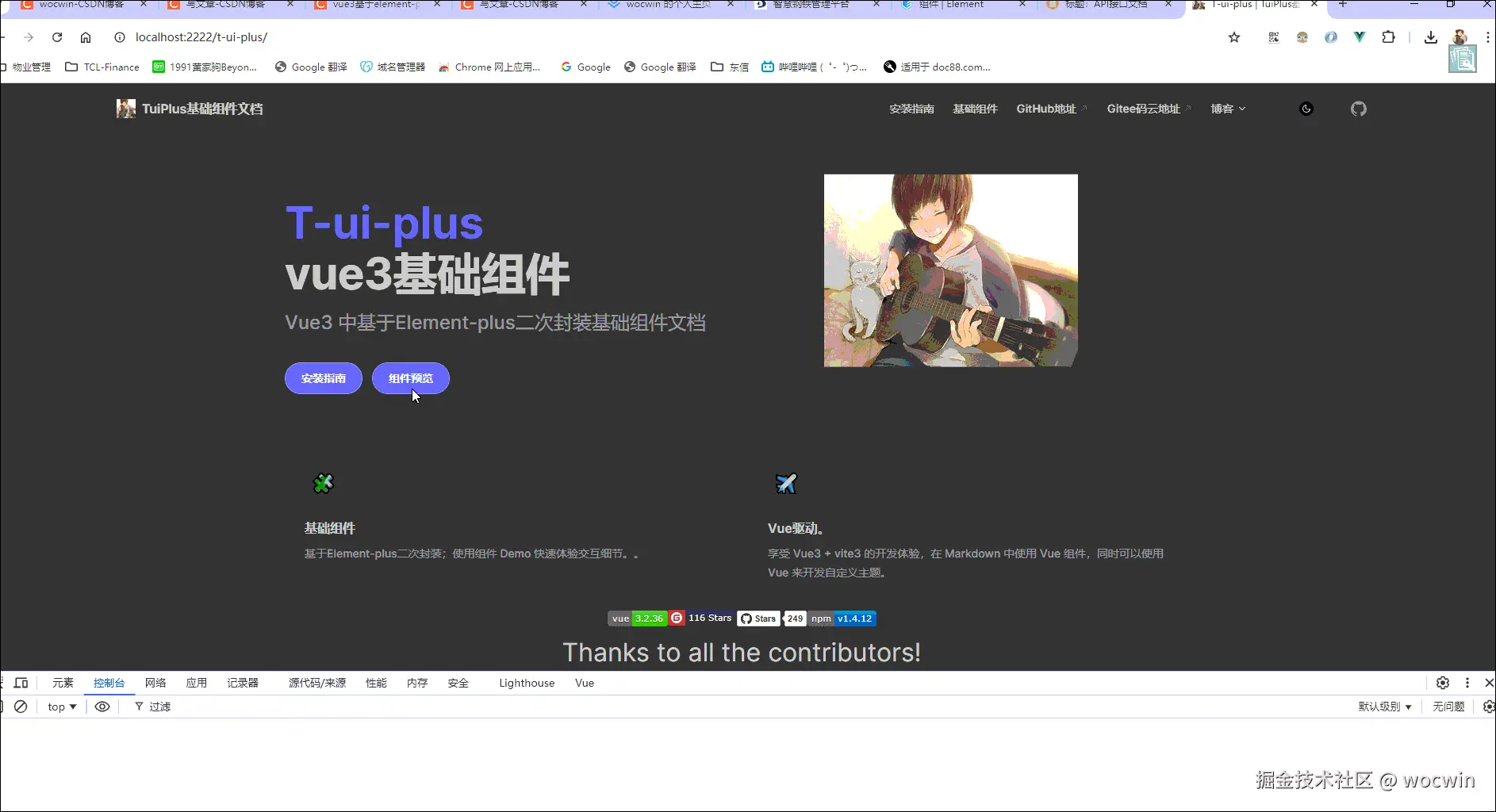Click the 116 Stars Gitee badge
1496x812 pixels.
pyautogui.click(x=702, y=619)
